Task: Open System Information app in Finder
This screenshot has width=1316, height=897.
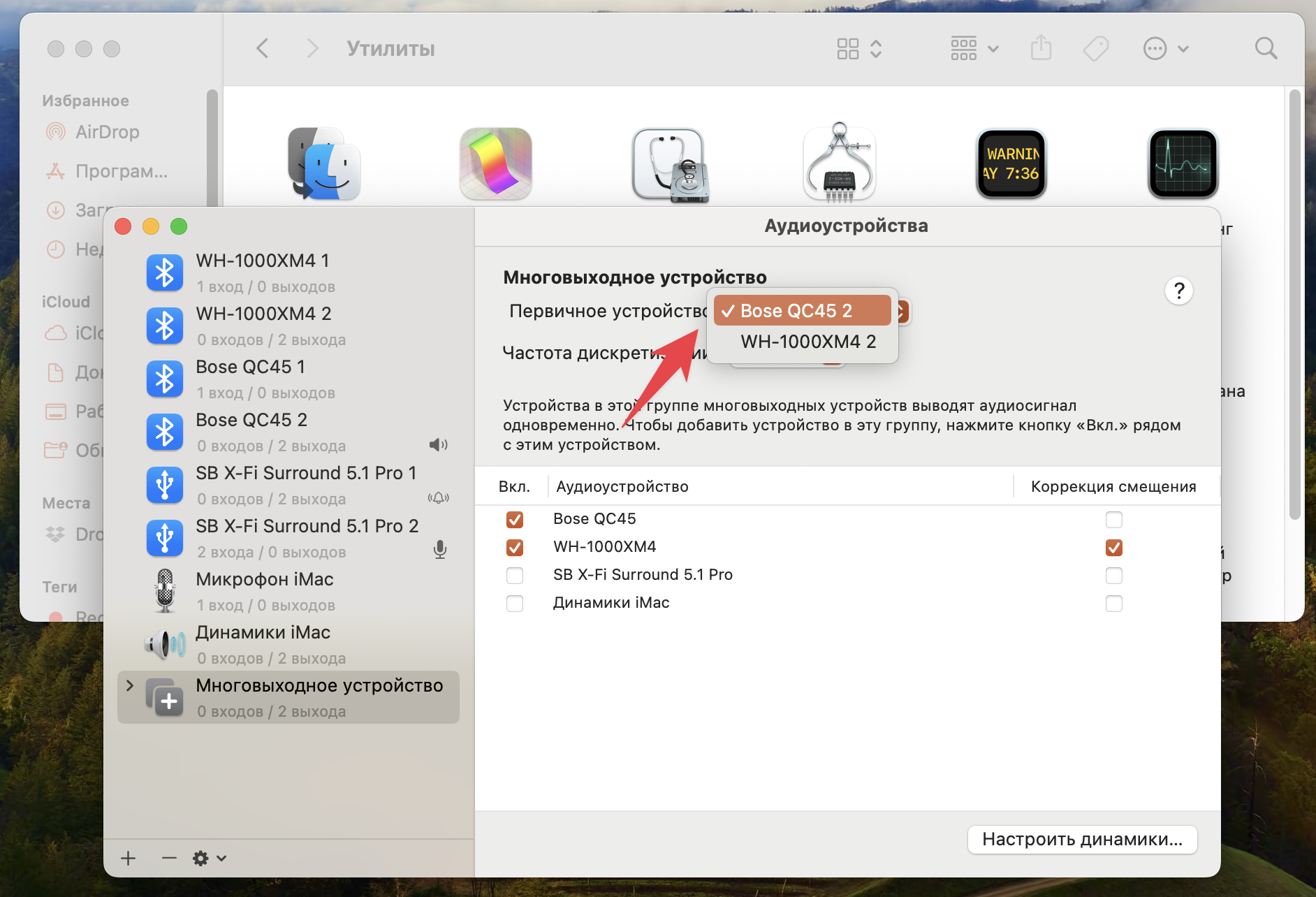Action: click(840, 163)
